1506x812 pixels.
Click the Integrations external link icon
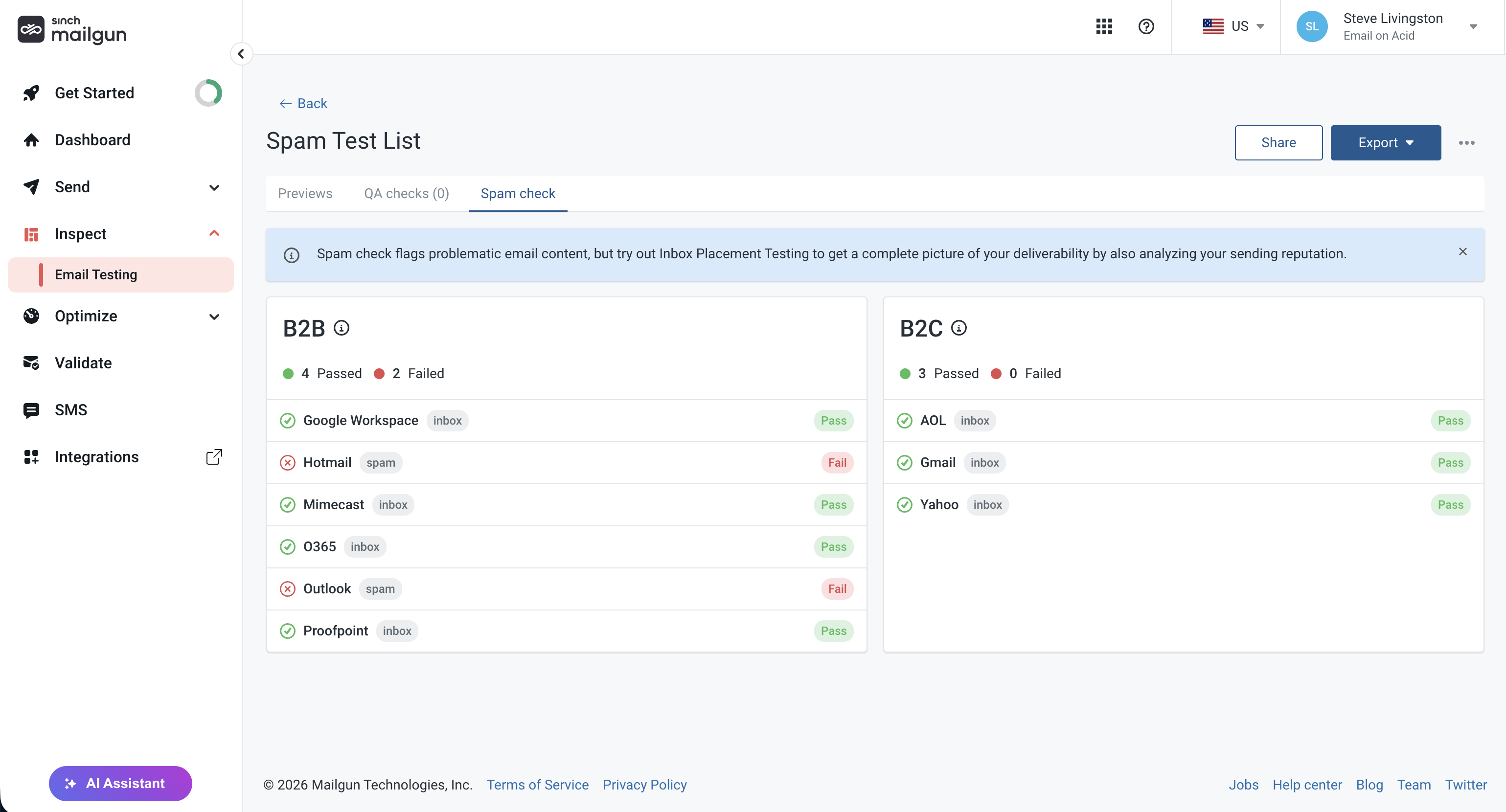pos(214,456)
